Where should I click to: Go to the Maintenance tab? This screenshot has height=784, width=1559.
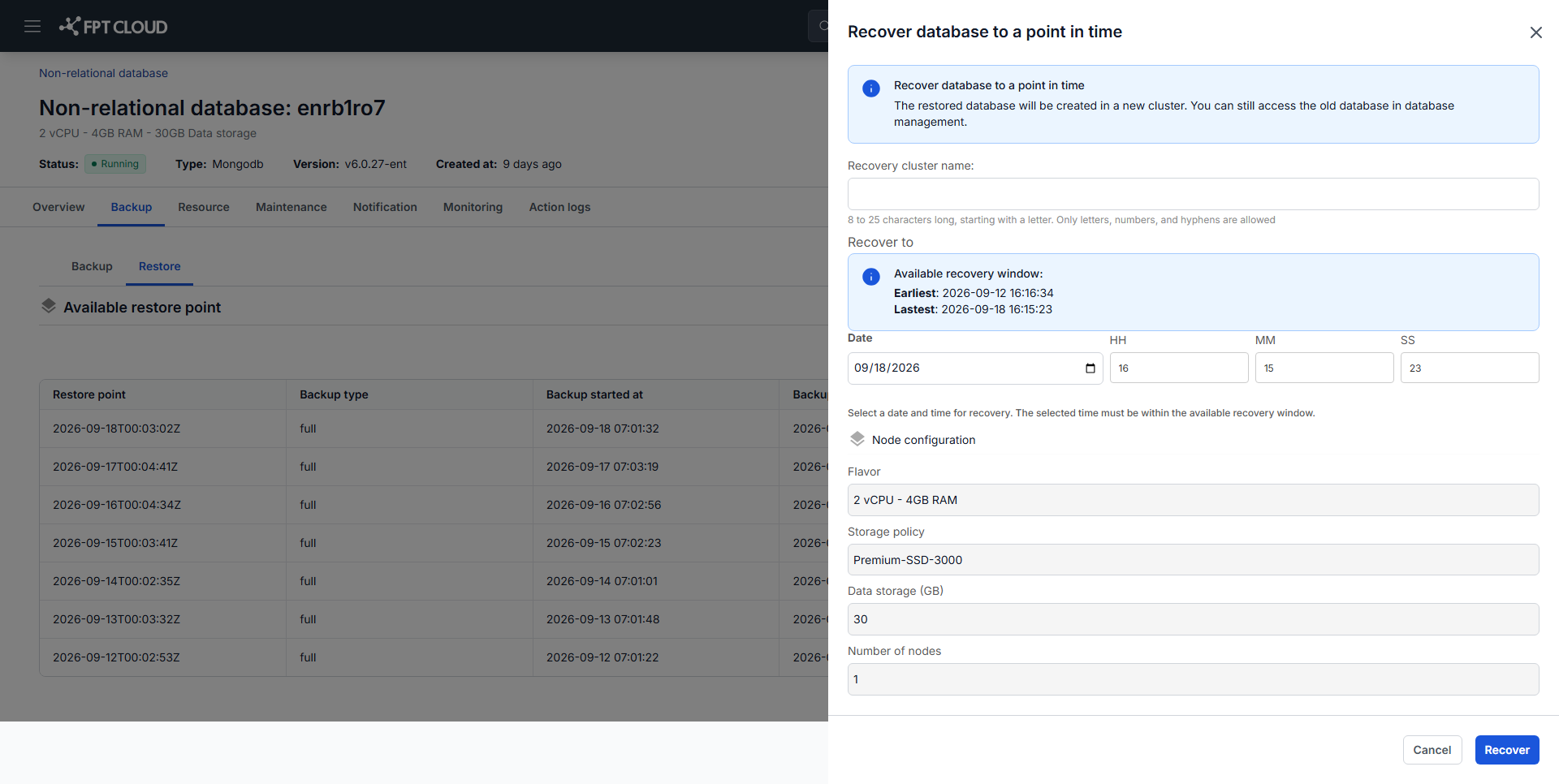click(292, 207)
